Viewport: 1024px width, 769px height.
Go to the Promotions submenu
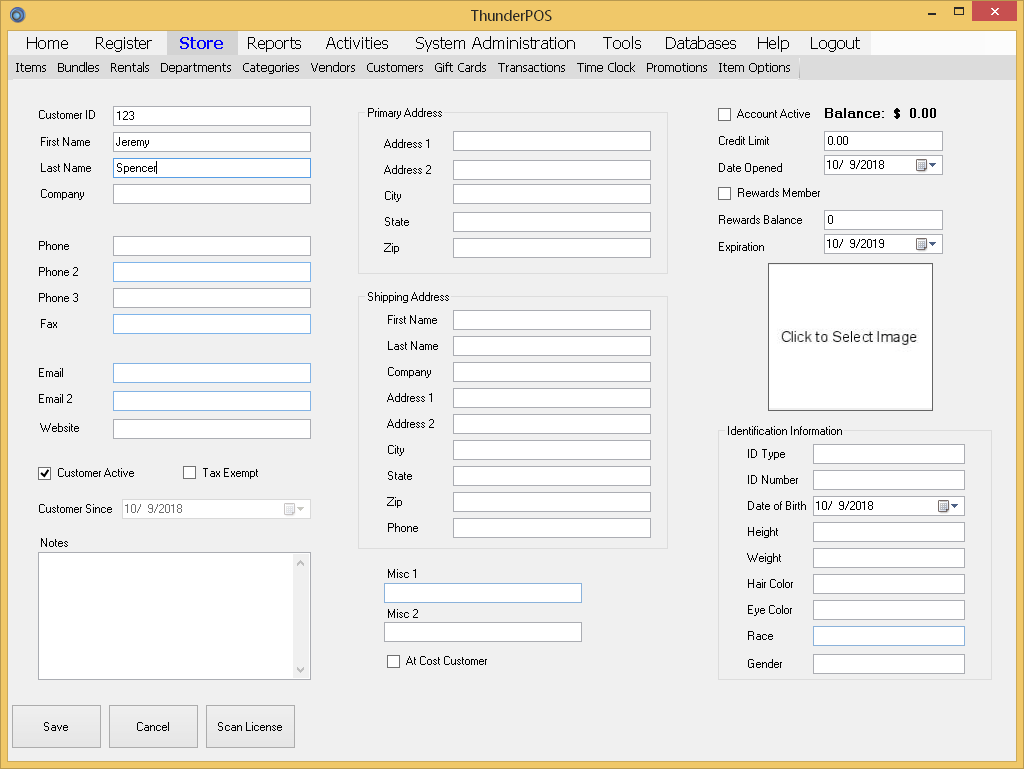(677, 68)
